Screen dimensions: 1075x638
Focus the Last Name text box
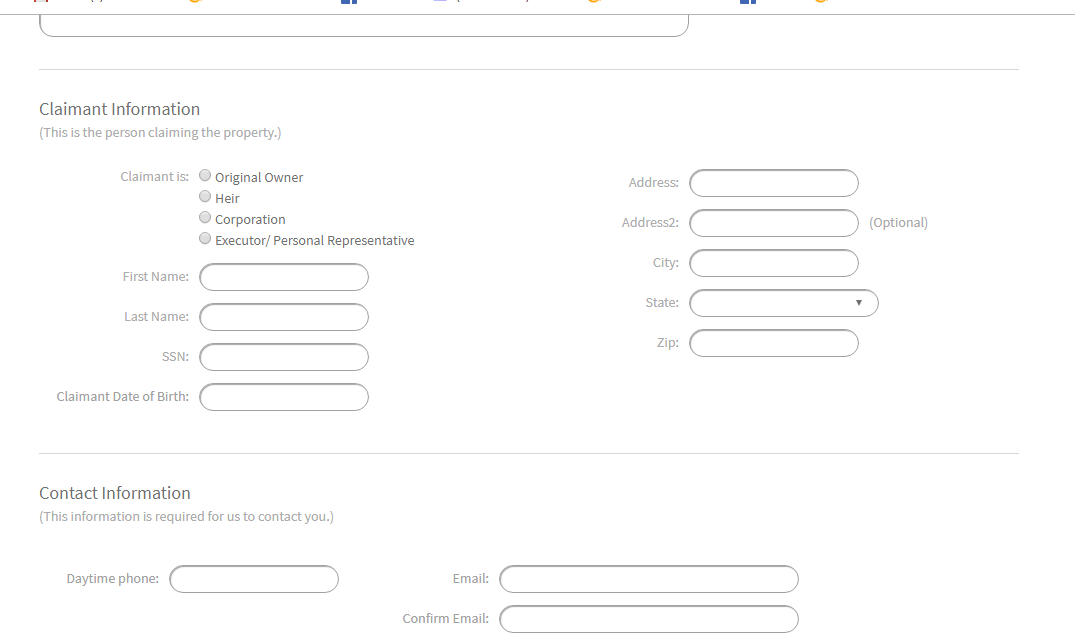[284, 317]
